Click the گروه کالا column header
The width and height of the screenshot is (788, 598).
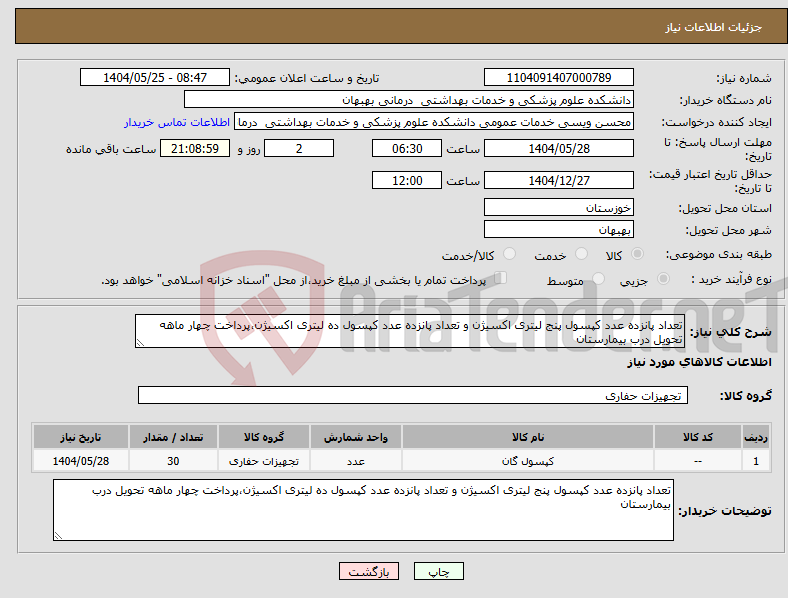click(264, 437)
